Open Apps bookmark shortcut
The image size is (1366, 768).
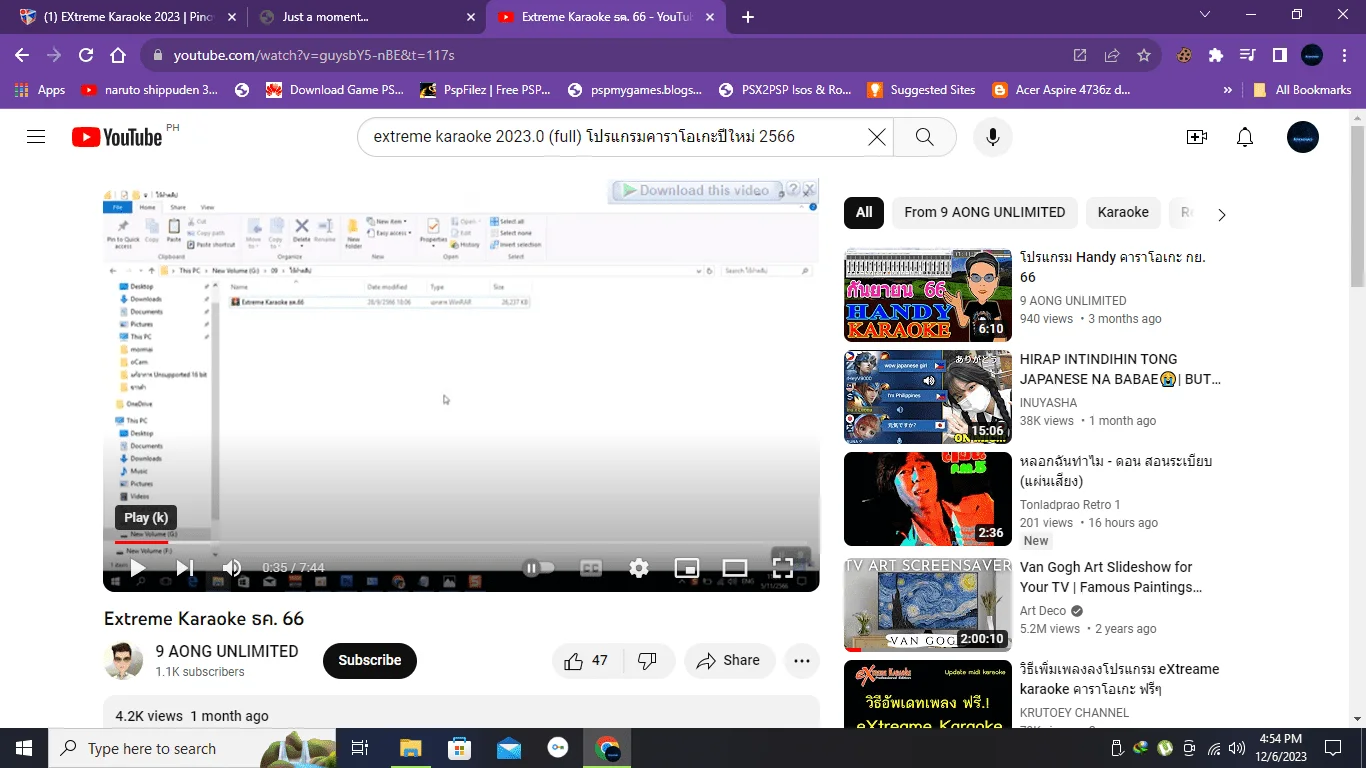[40, 90]
